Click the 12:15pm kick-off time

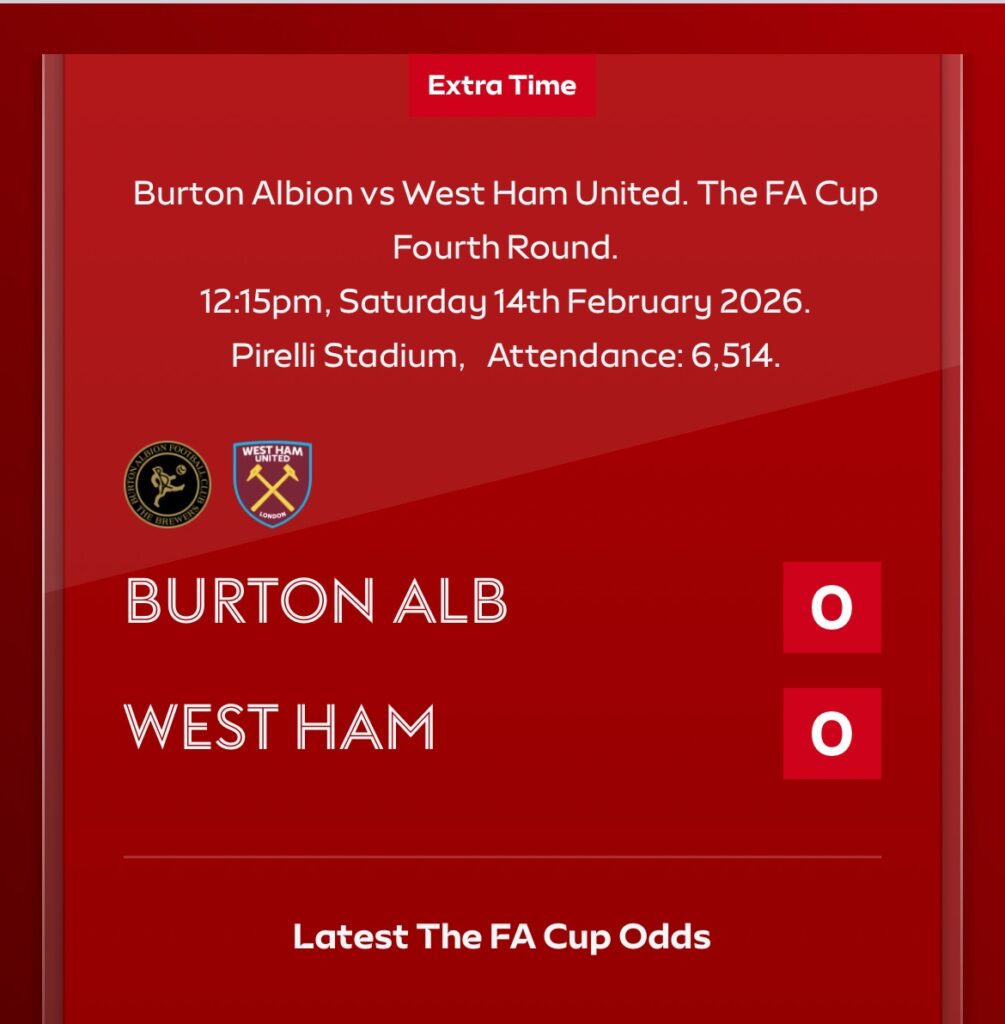(261, 302)
